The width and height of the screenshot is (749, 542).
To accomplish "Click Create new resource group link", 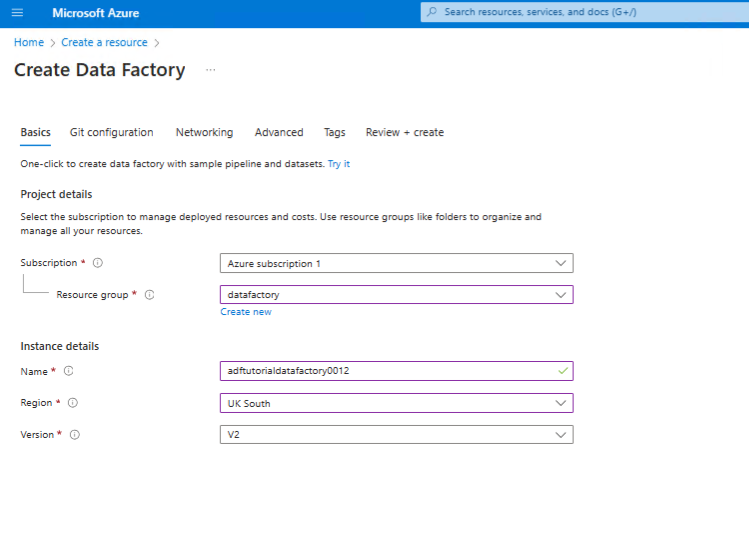I will [x=246, y=312].
